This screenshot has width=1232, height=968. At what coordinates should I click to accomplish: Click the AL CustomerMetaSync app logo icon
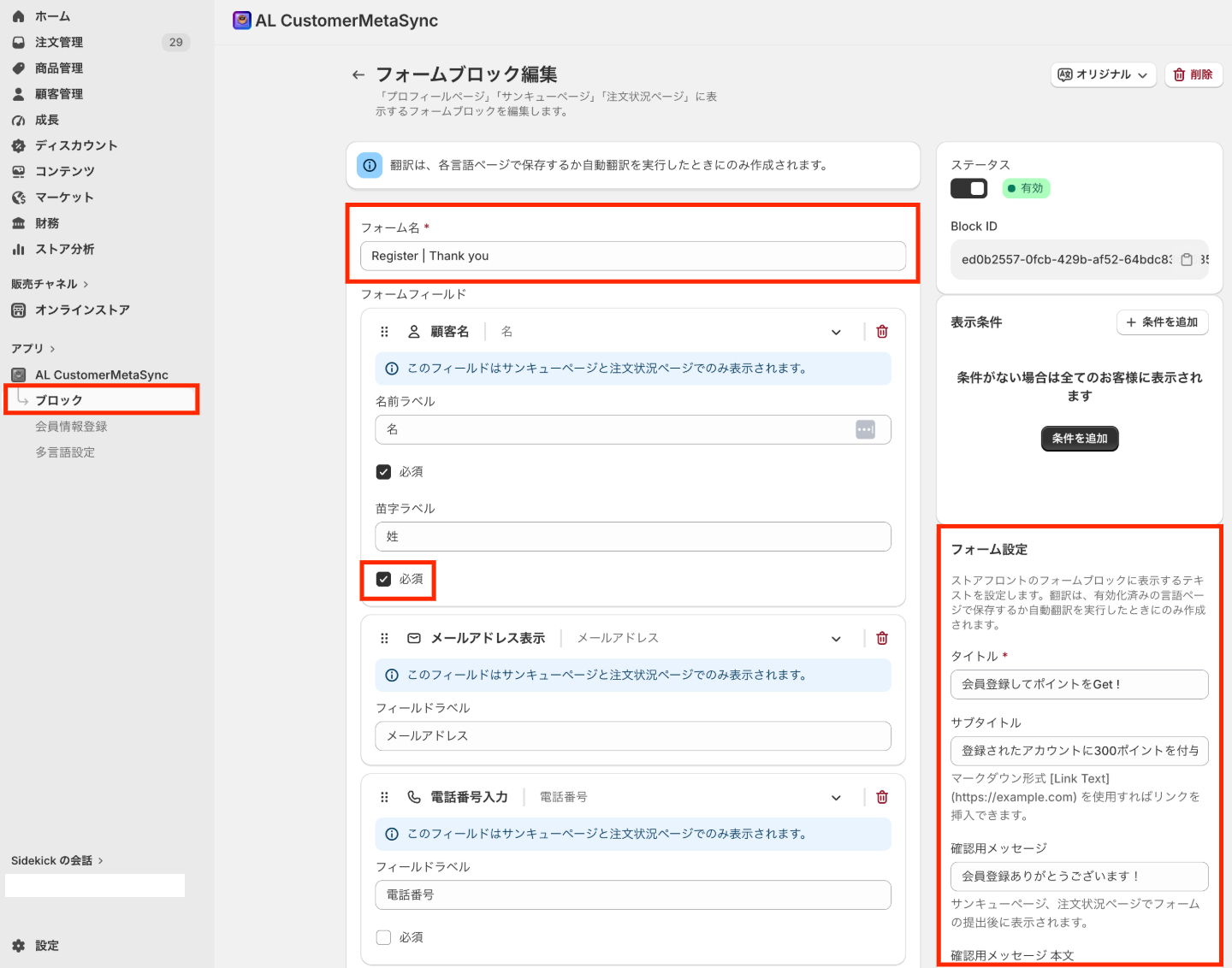pos(242,20)
